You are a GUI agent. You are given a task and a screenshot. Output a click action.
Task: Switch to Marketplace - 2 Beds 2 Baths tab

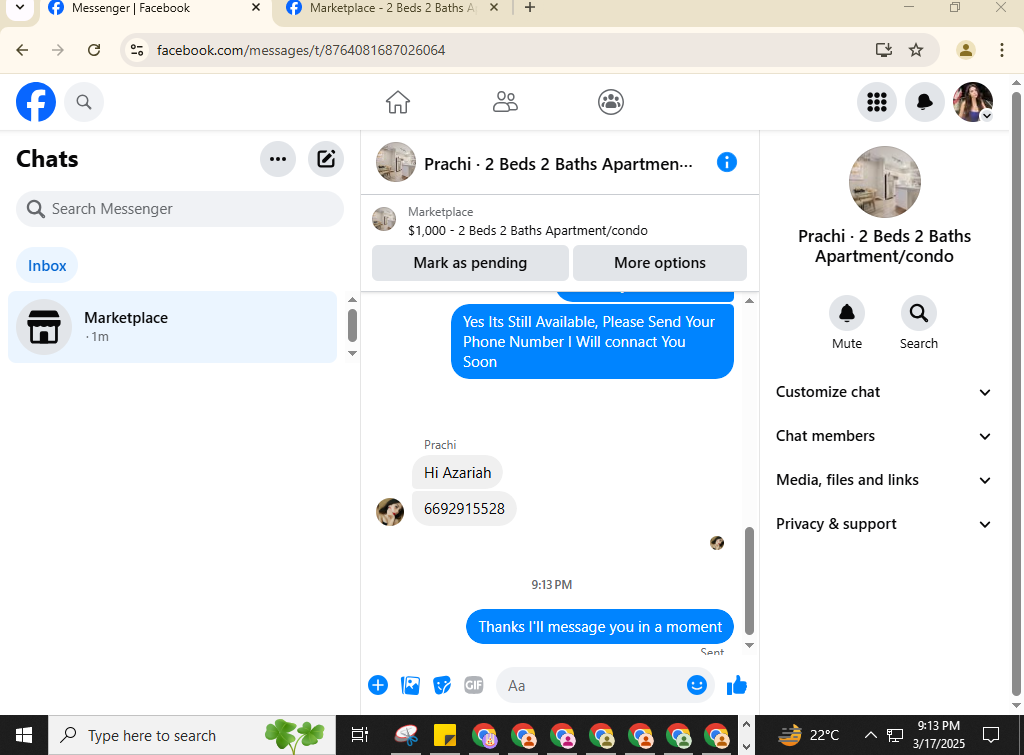point(392,8)
